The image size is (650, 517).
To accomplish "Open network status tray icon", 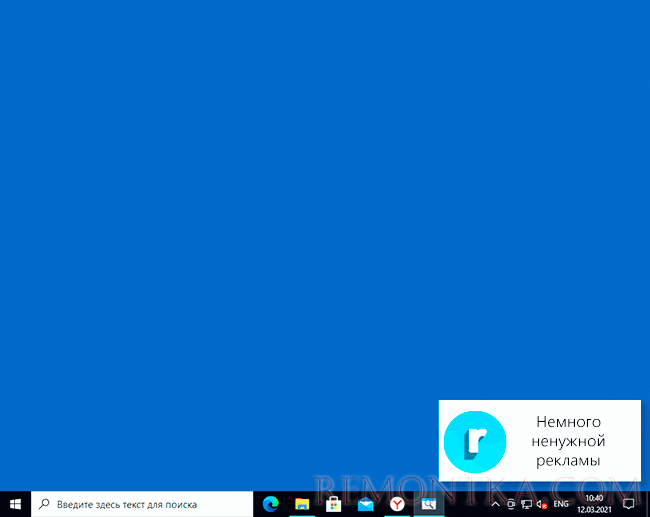I will point(526,504).
